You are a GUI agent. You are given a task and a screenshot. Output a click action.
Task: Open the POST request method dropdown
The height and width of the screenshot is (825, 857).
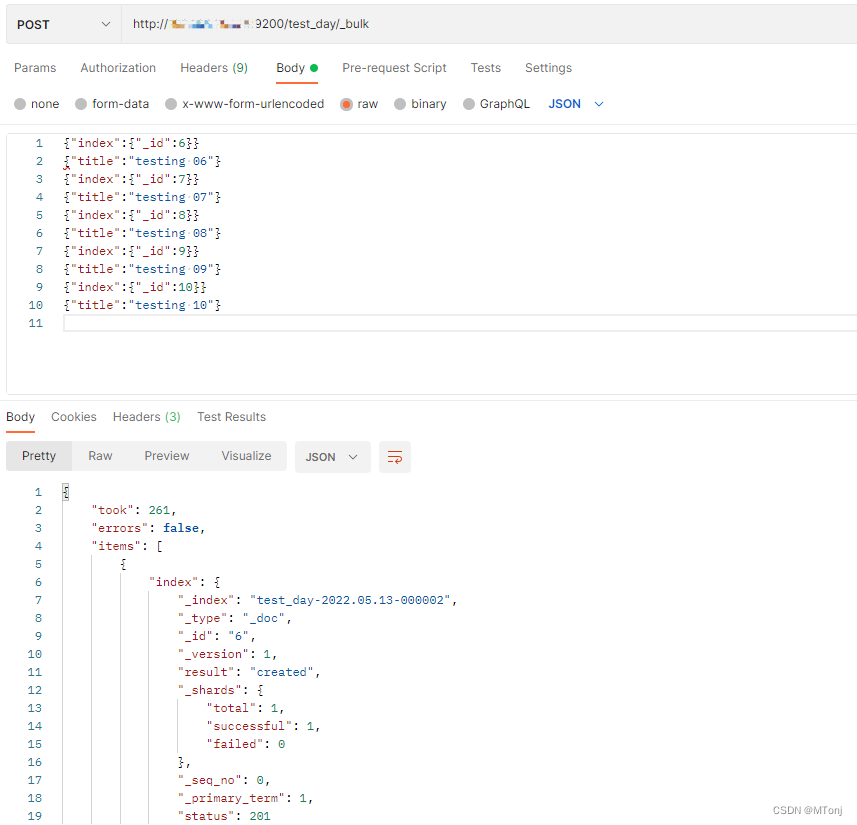(x=62, y=22)
